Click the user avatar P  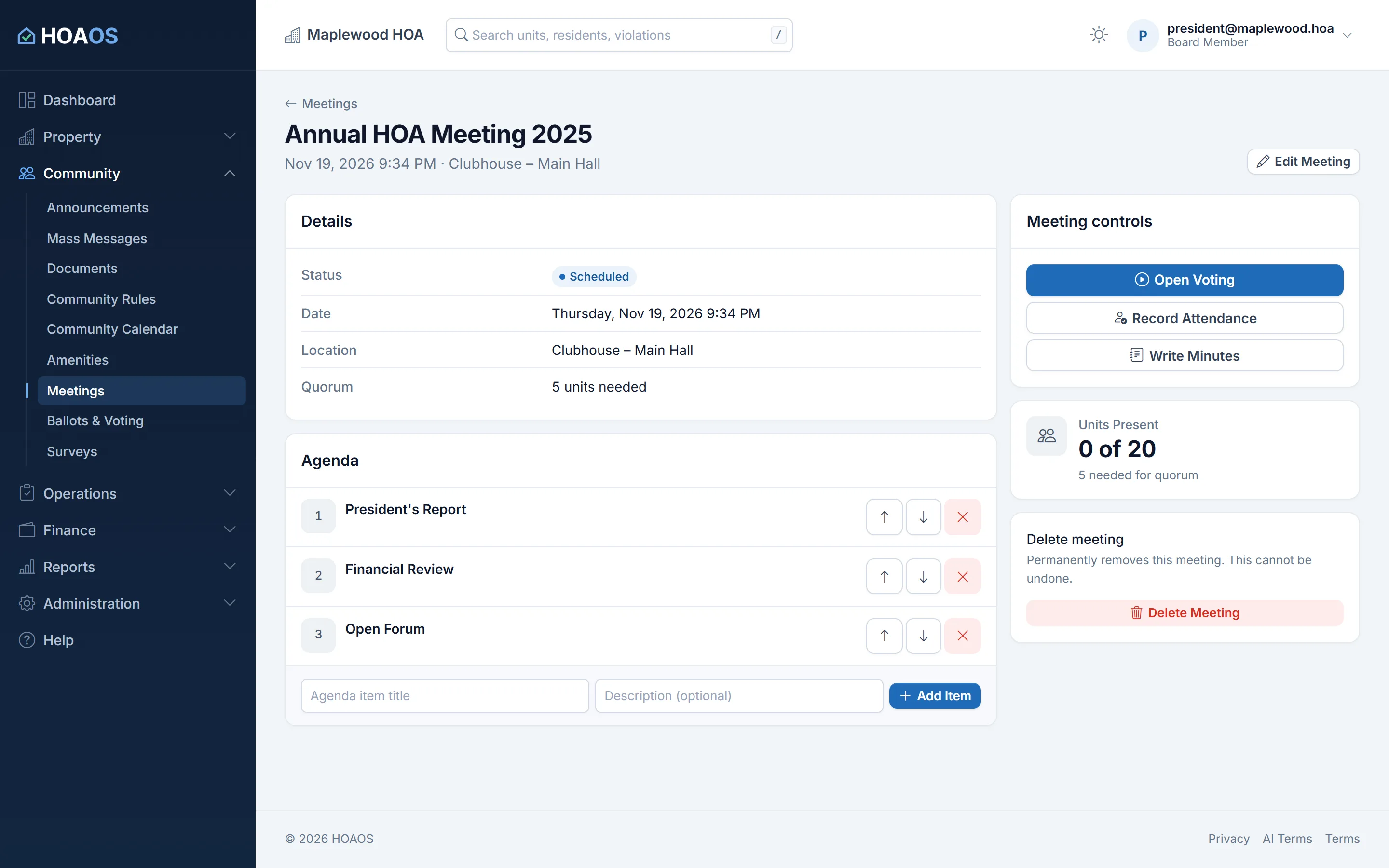tap(1142, 36)
